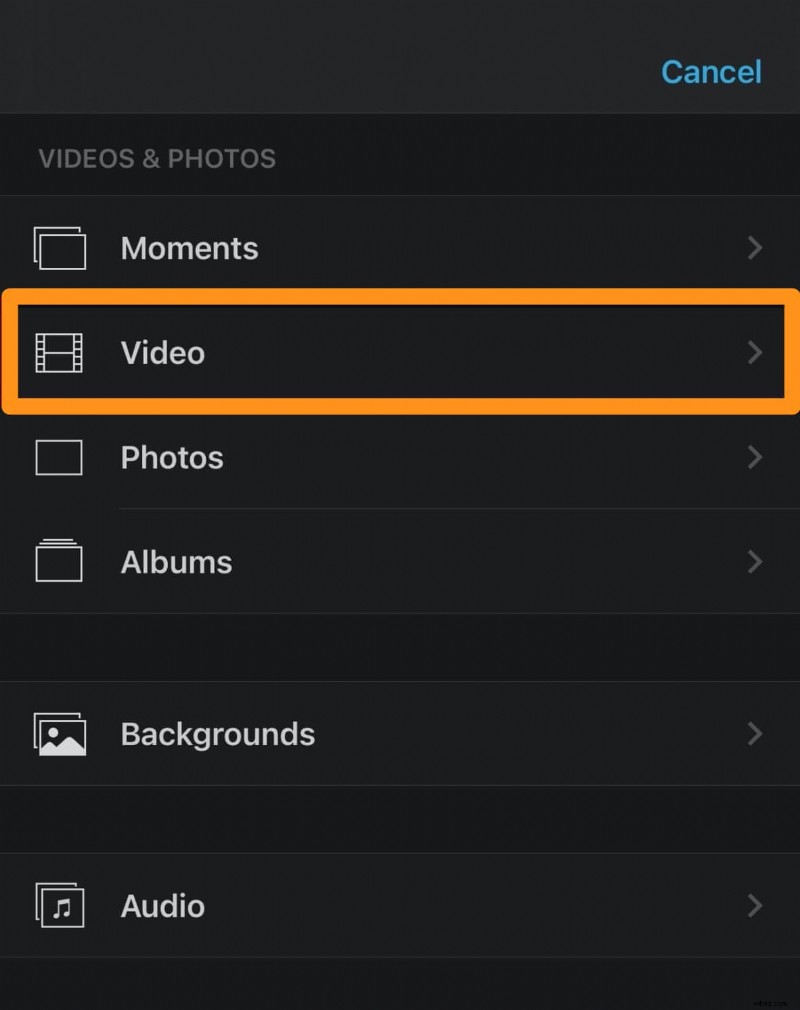Click the Albums stacked-albums icon
The width and height of the screenshot is (800, 1010).
click(60, 562)
